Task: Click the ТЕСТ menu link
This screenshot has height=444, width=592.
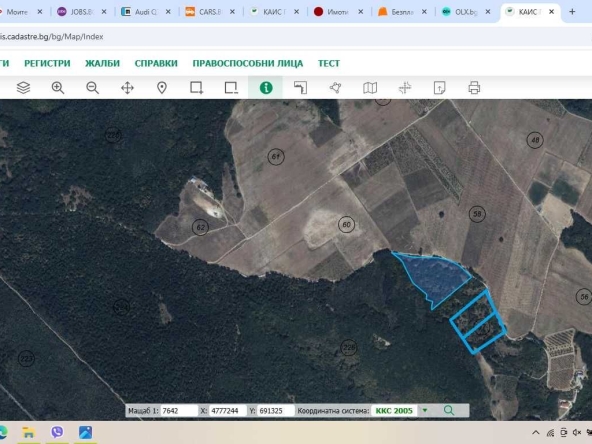Action: click(329, 63)
